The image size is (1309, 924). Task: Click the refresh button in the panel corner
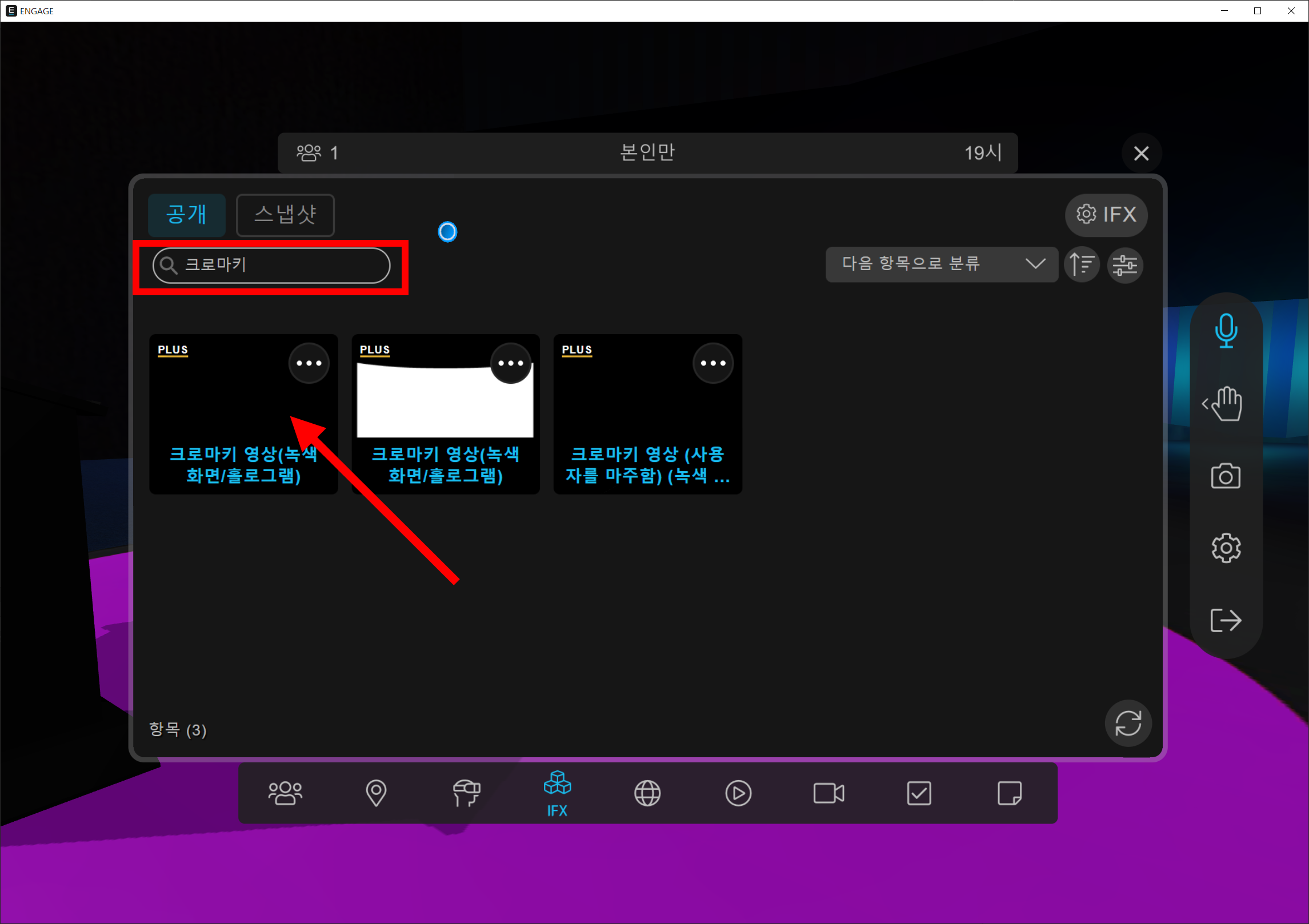1128,723
